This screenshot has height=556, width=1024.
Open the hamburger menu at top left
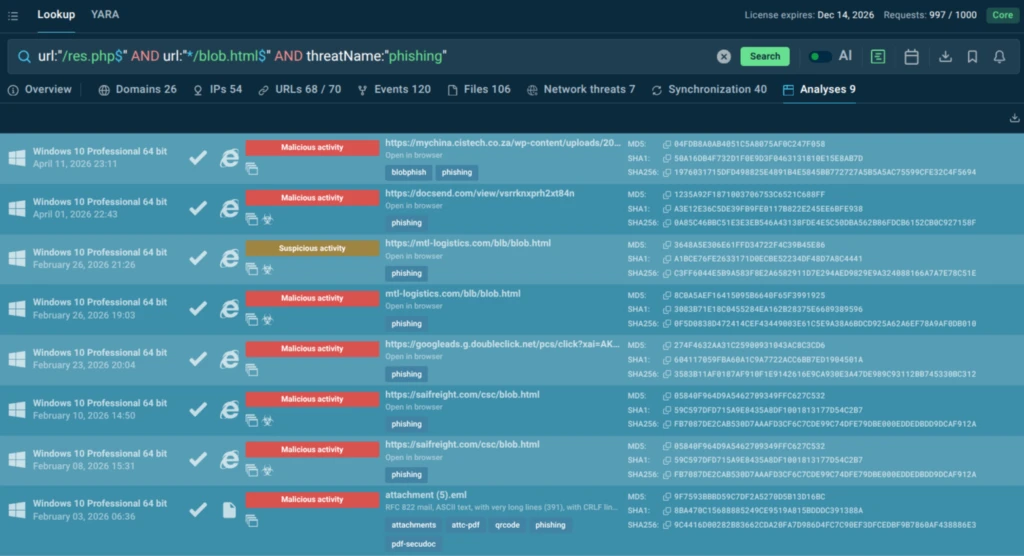[13, 15]
